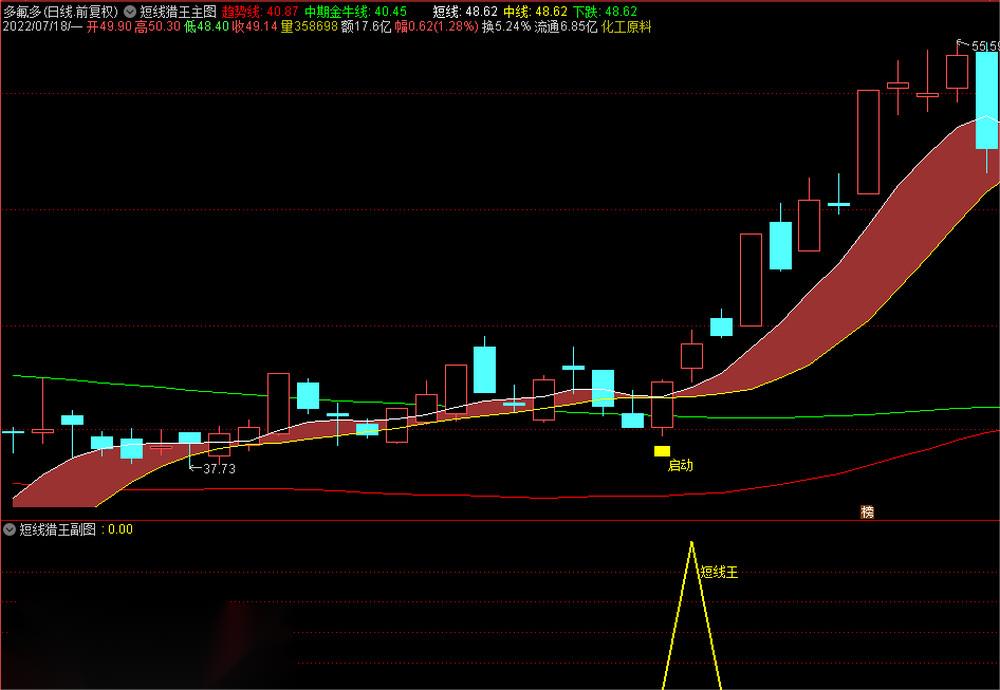Click the turnover amount 额17.6亿
Viewport: 1000px width, 690px height.
tap(365, 27)
